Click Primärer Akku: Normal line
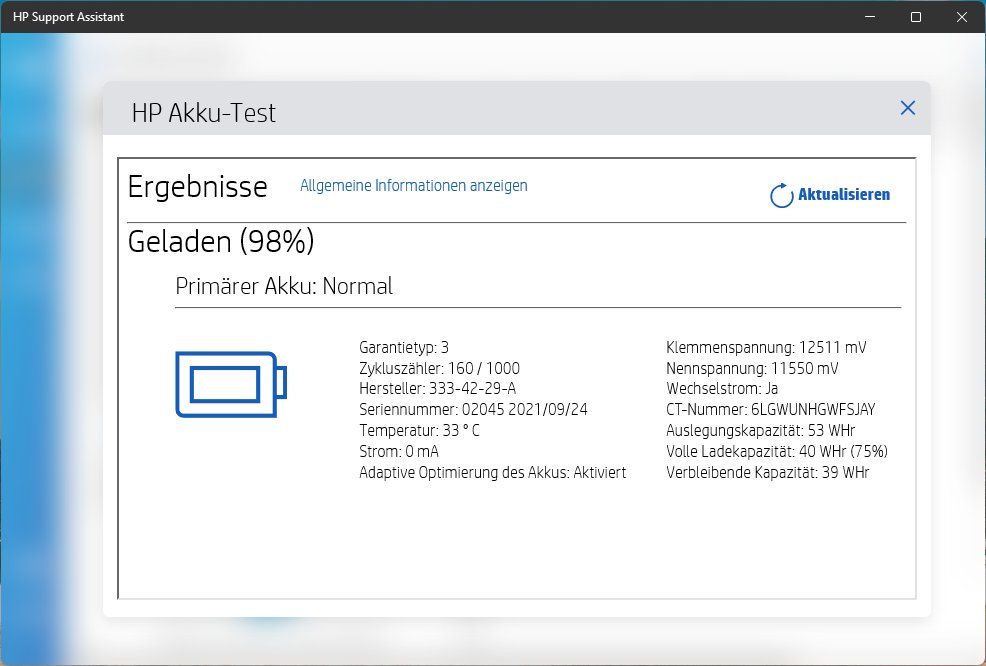This screenshot has height=666, width=986. coord(284,286)
